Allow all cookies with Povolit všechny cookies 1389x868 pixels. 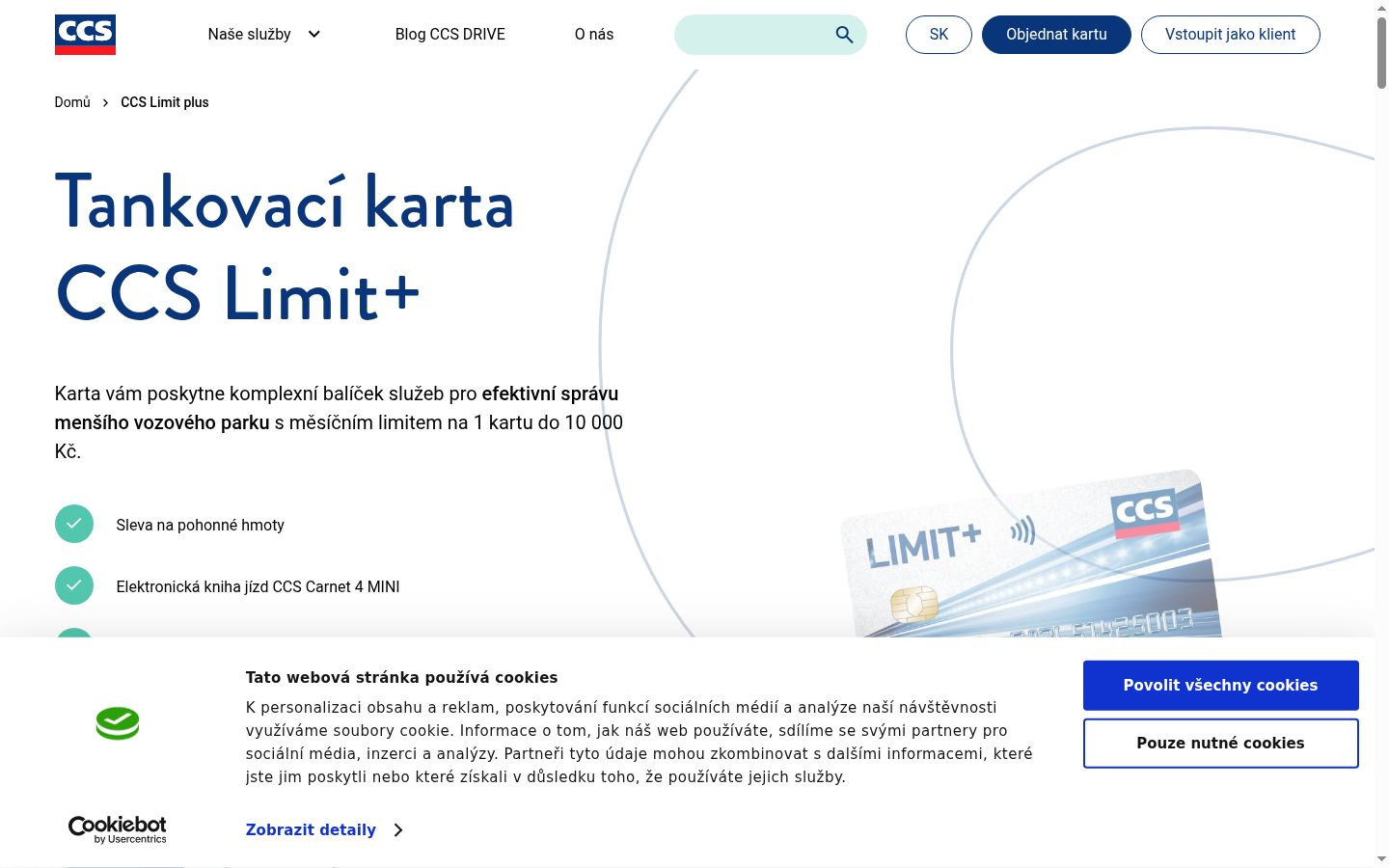1220,686
